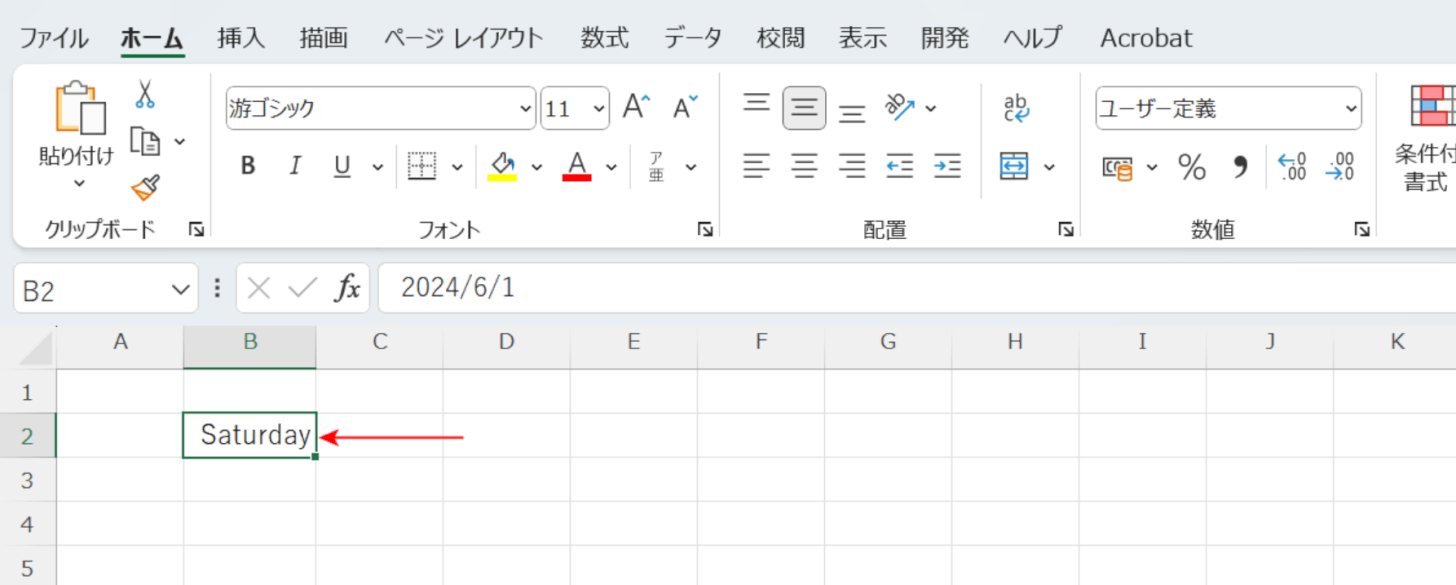This screenshot has height=585, width=1456.
Task: Expand the ユーザー定義 number format dropdown
Action: point(1351,109)
